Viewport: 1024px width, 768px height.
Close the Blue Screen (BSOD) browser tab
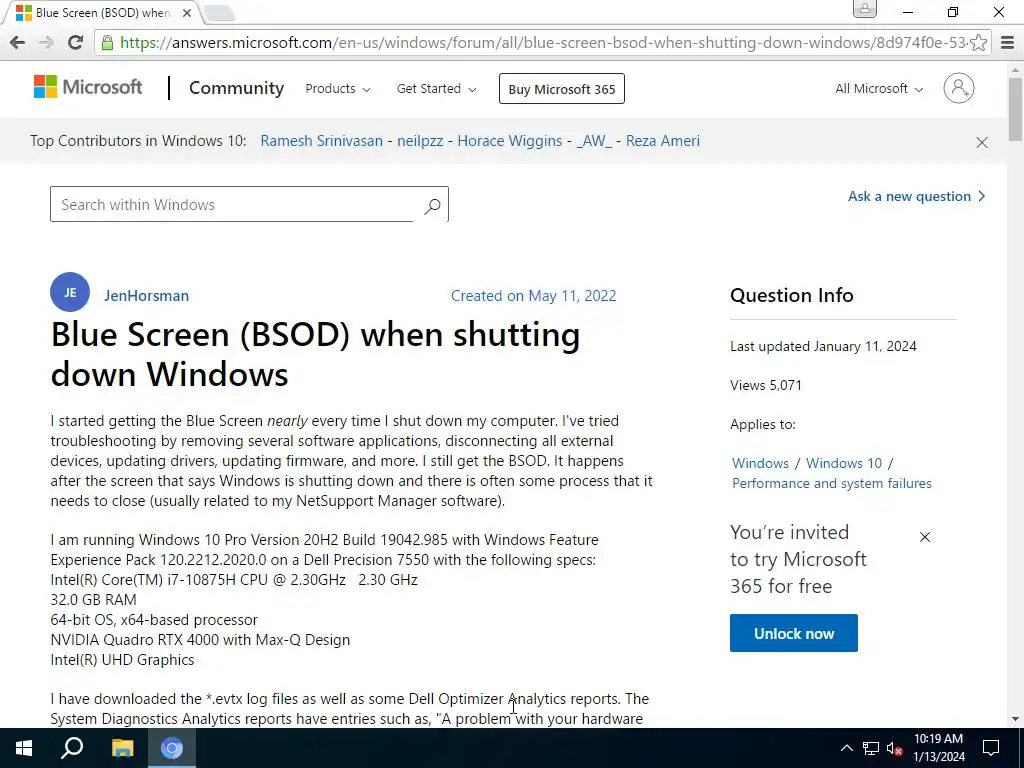[x=187, y=12]
